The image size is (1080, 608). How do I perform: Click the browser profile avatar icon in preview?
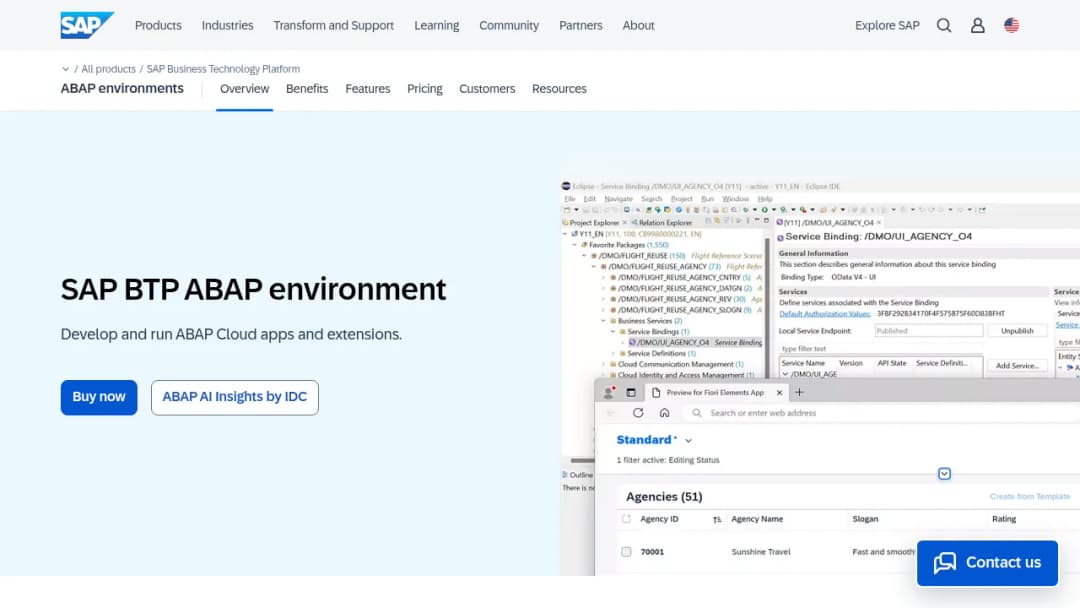[608, 392]
